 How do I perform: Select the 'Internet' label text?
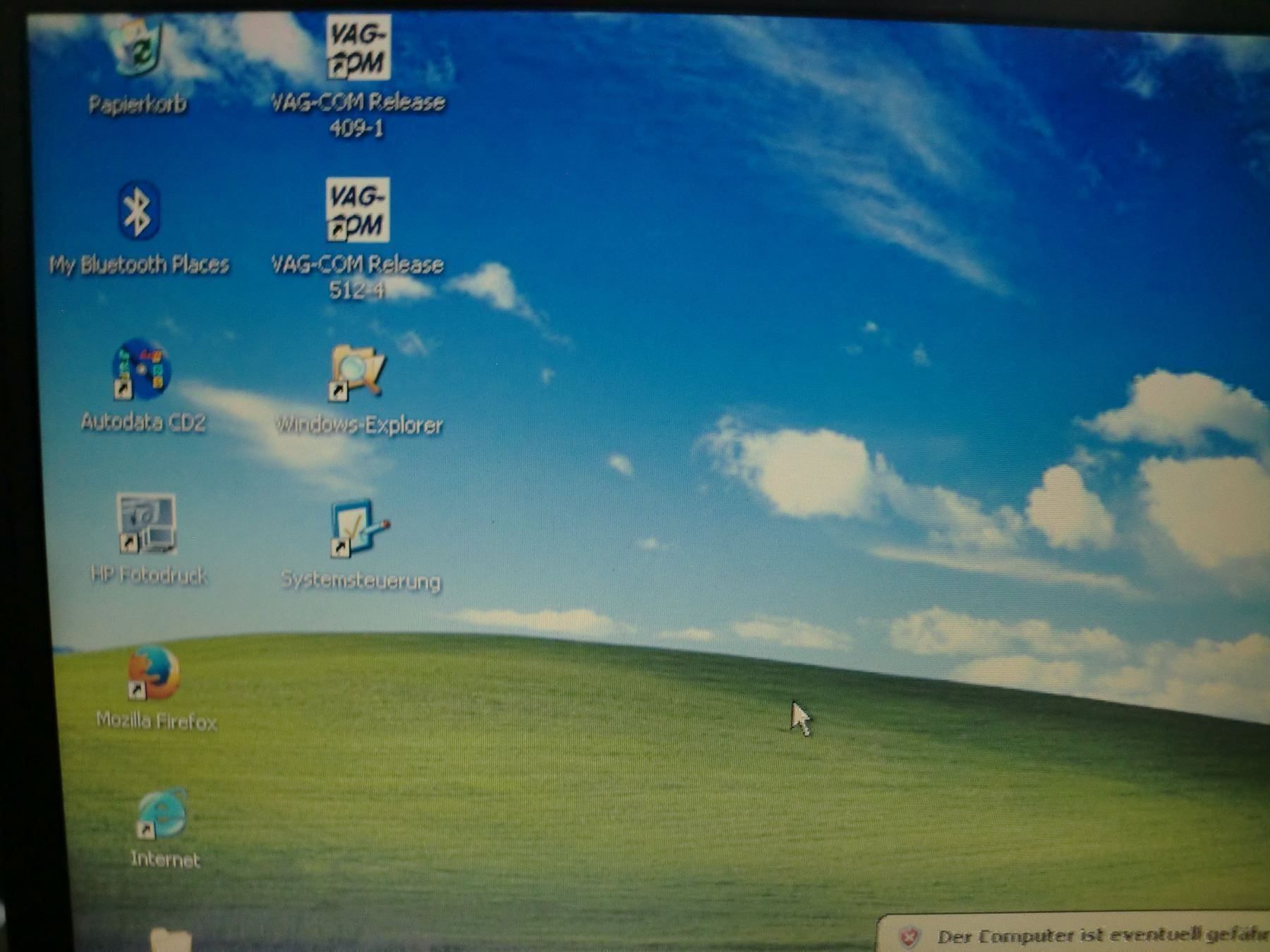(165, 860)
